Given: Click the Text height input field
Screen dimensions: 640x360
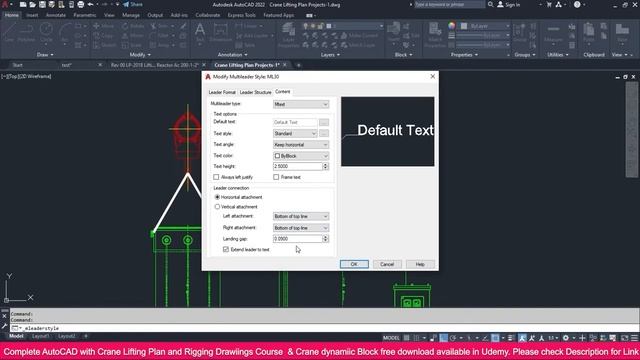Looking at the screenshot, I should coord(298,167).
